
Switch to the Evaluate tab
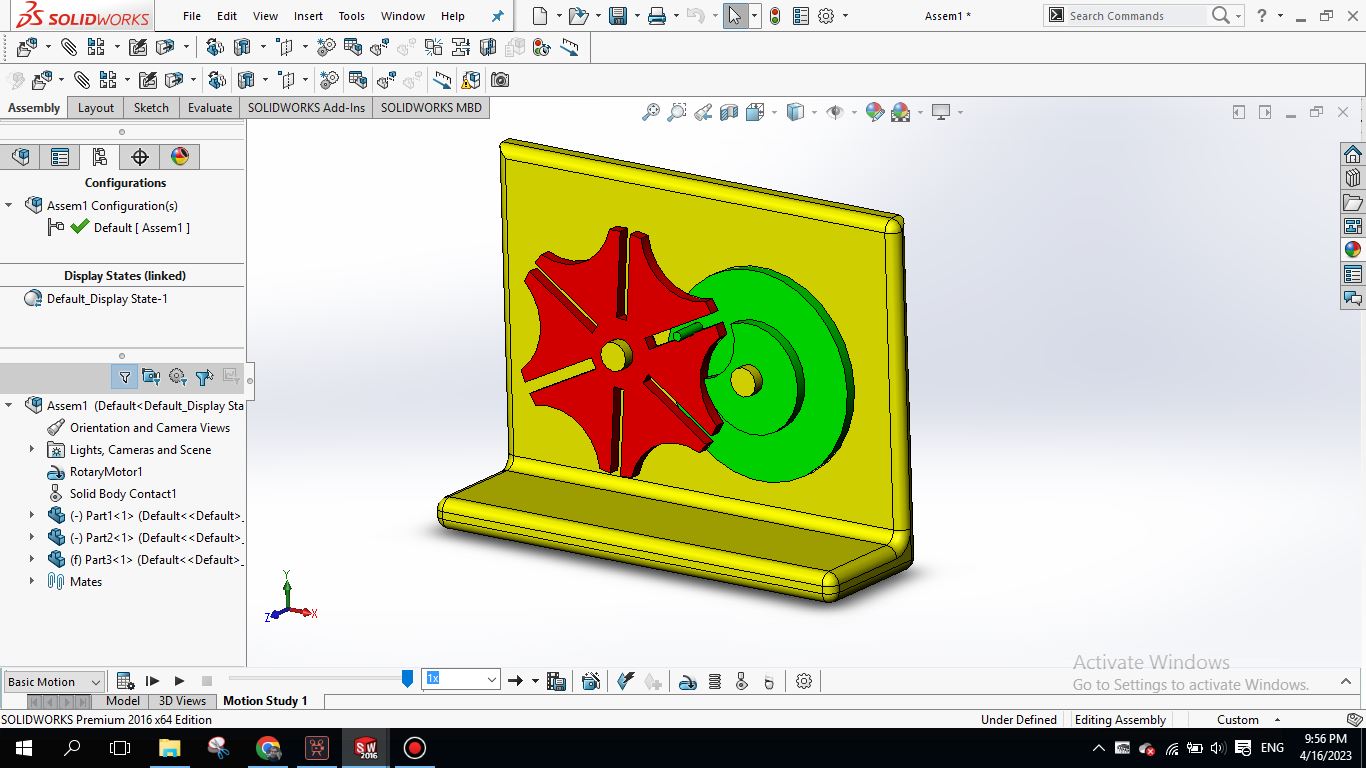210,108
